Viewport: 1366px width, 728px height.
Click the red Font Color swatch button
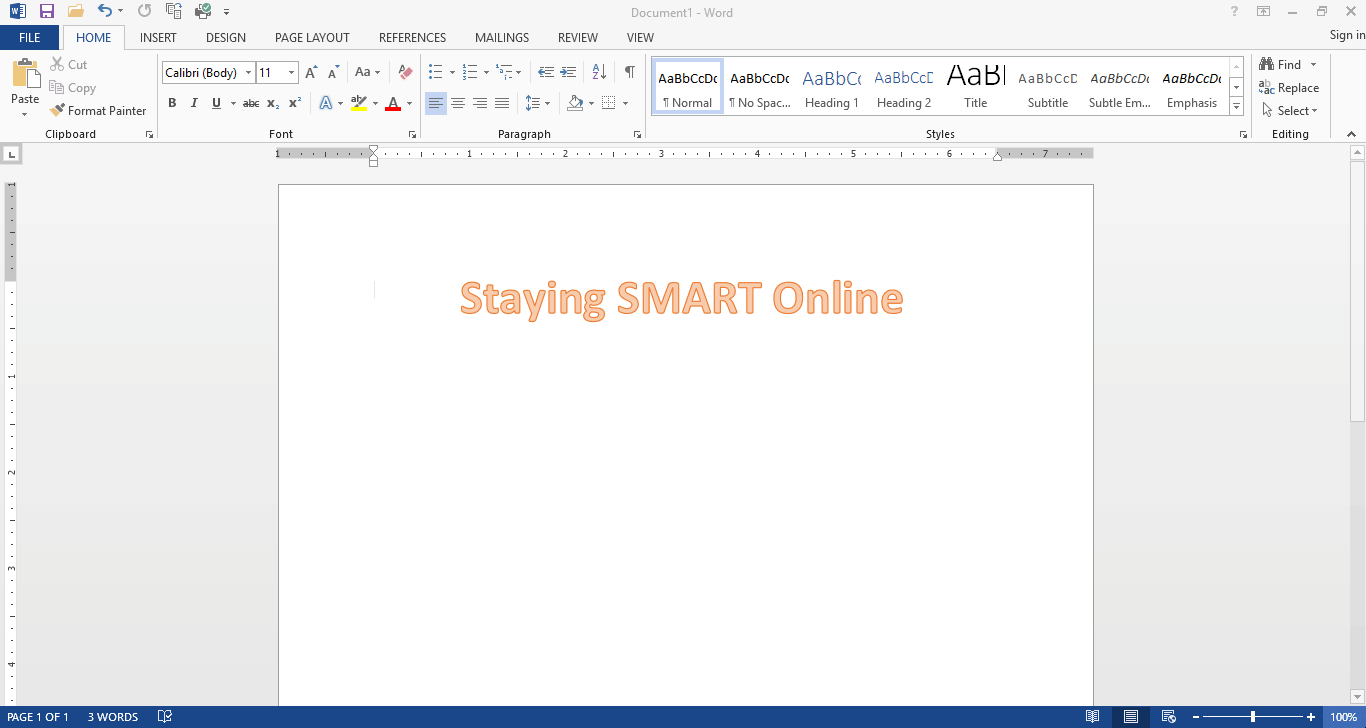tap(393, 103)
